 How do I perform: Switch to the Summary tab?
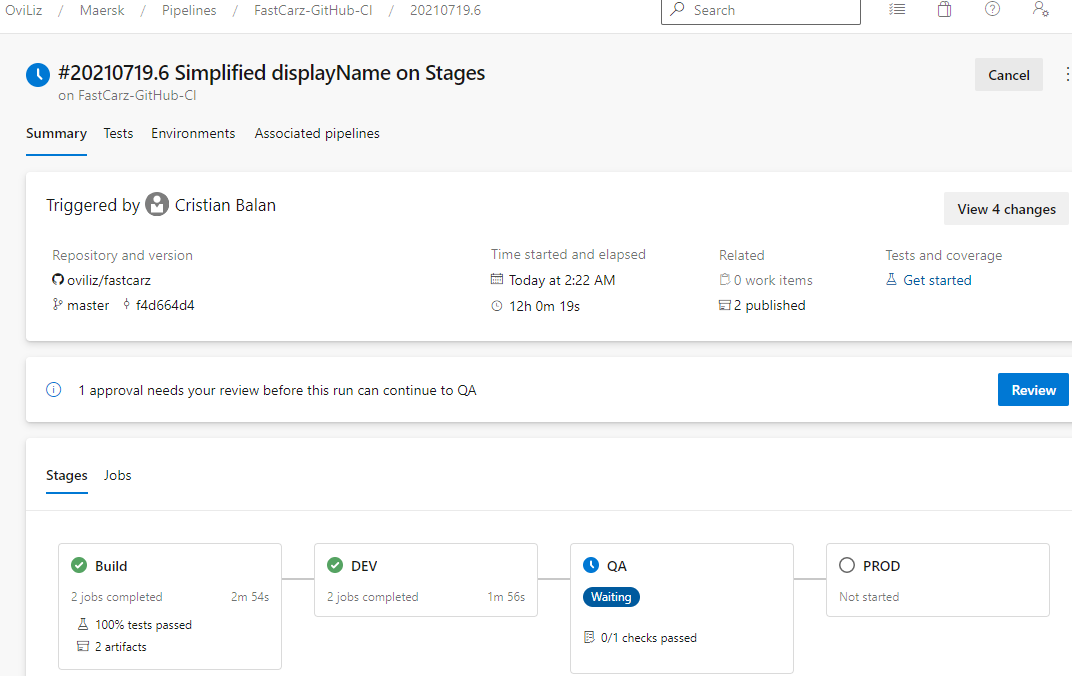pyautogui.click(x=56, y=133)
